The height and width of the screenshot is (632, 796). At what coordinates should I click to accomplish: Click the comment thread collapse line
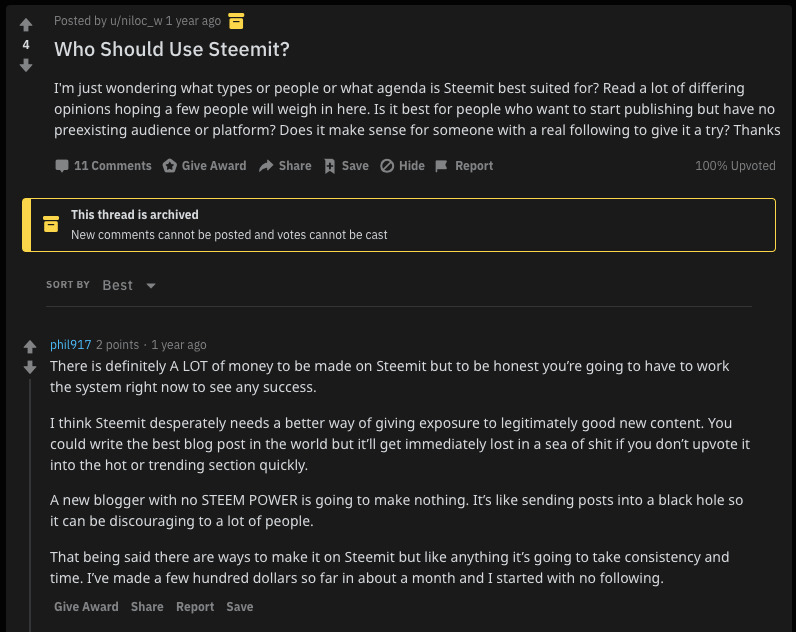click(30, 500)
